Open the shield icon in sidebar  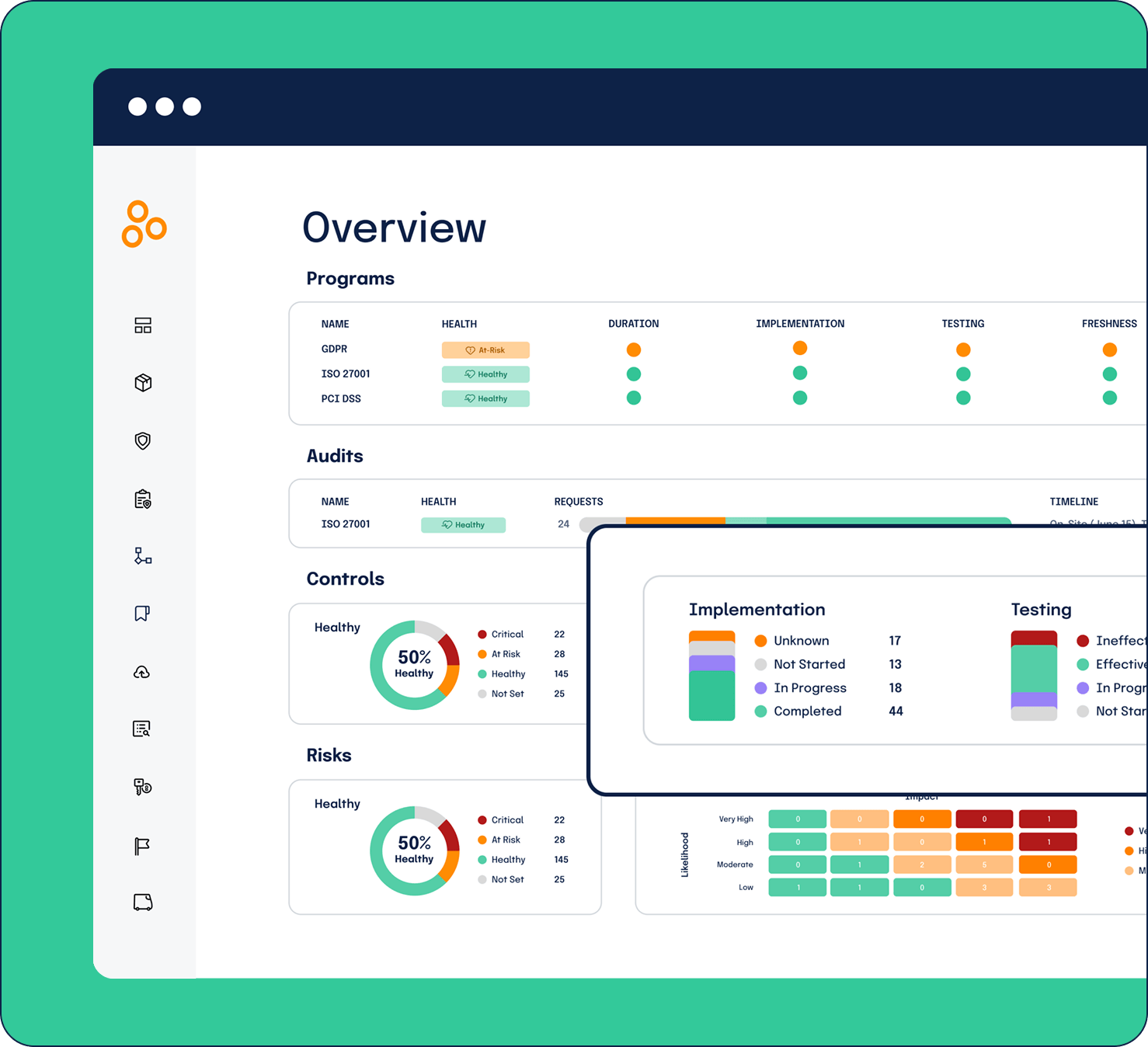(x=143, y=441)
